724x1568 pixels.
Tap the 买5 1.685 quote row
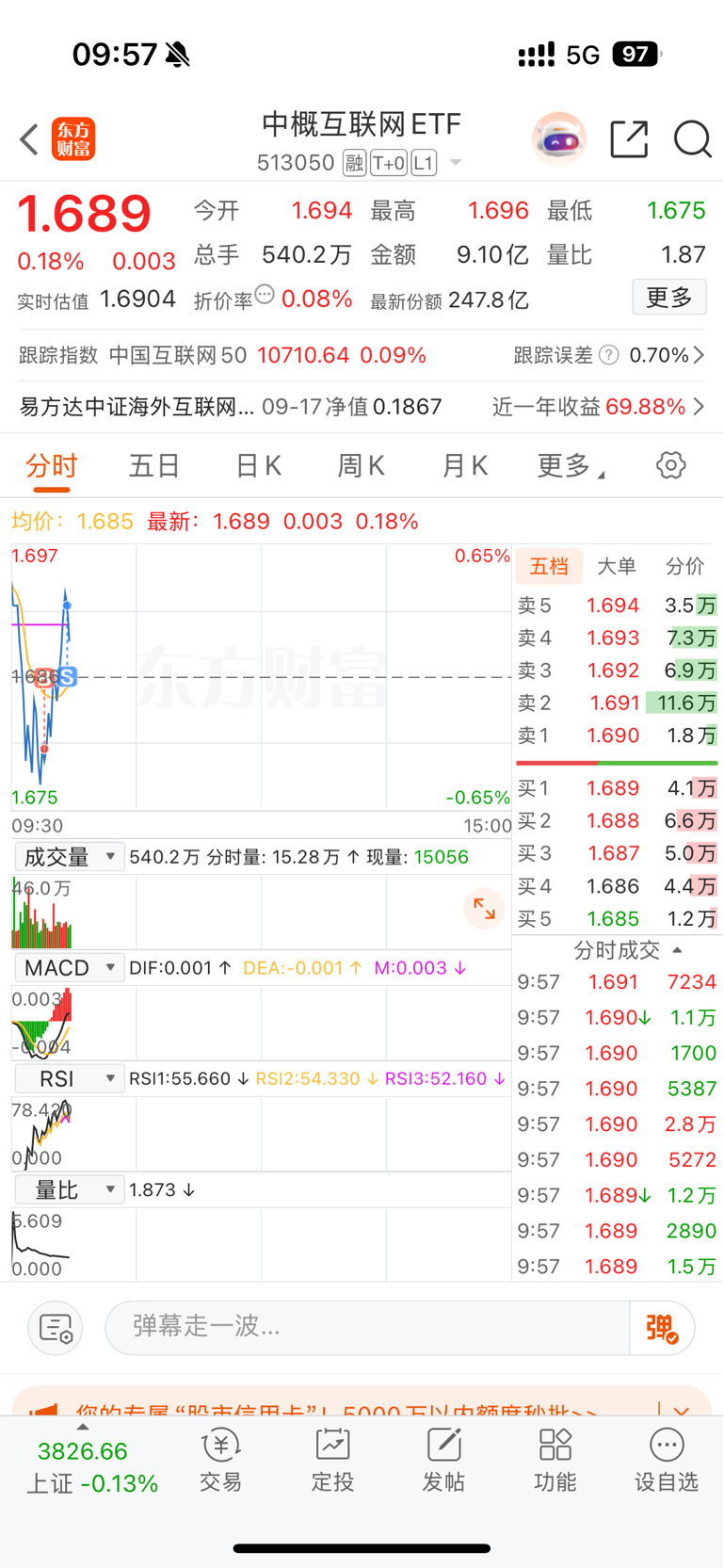click(x=617, y=918)
